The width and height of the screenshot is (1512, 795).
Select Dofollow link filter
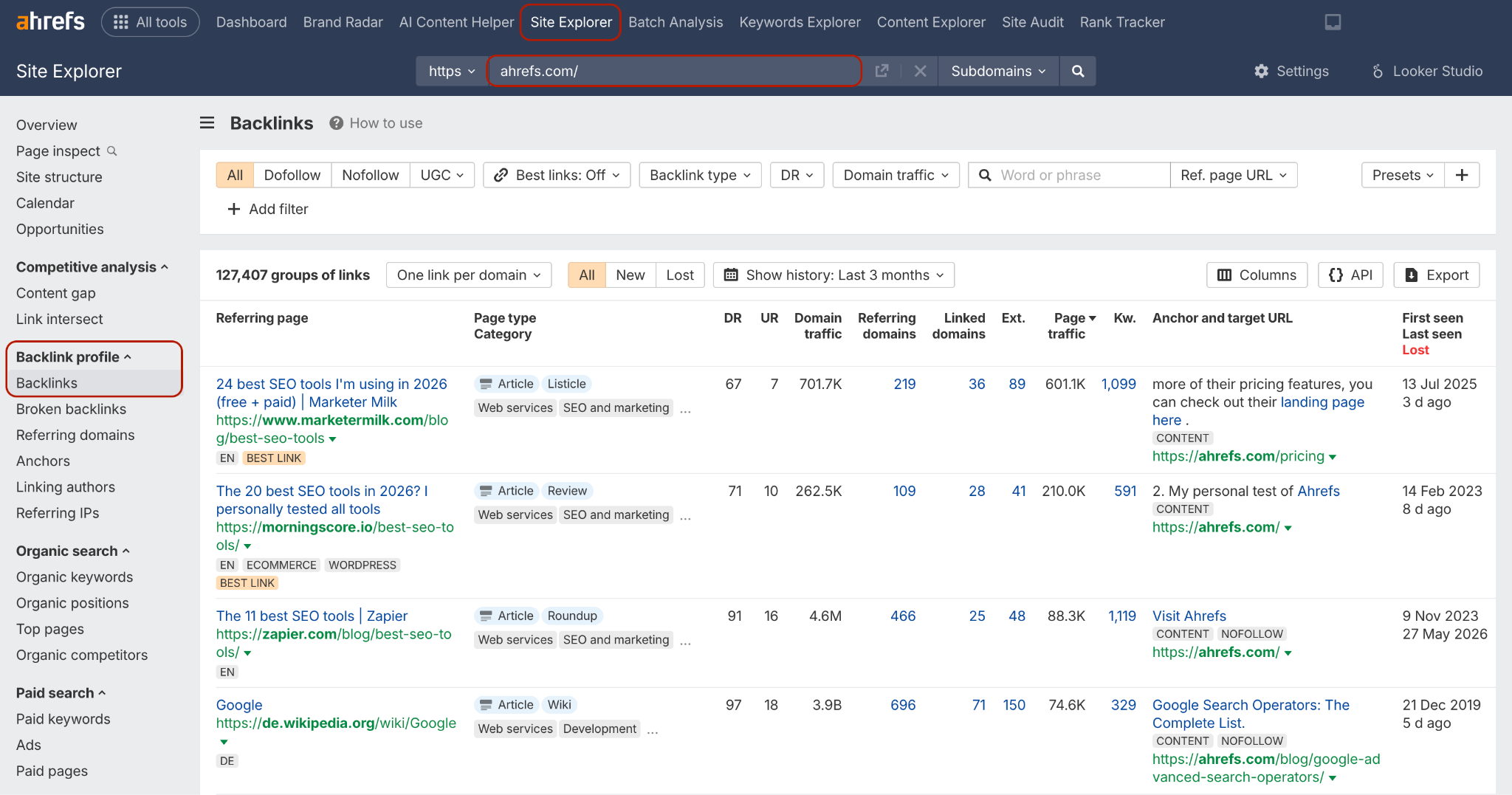click(x=292, y=175)
